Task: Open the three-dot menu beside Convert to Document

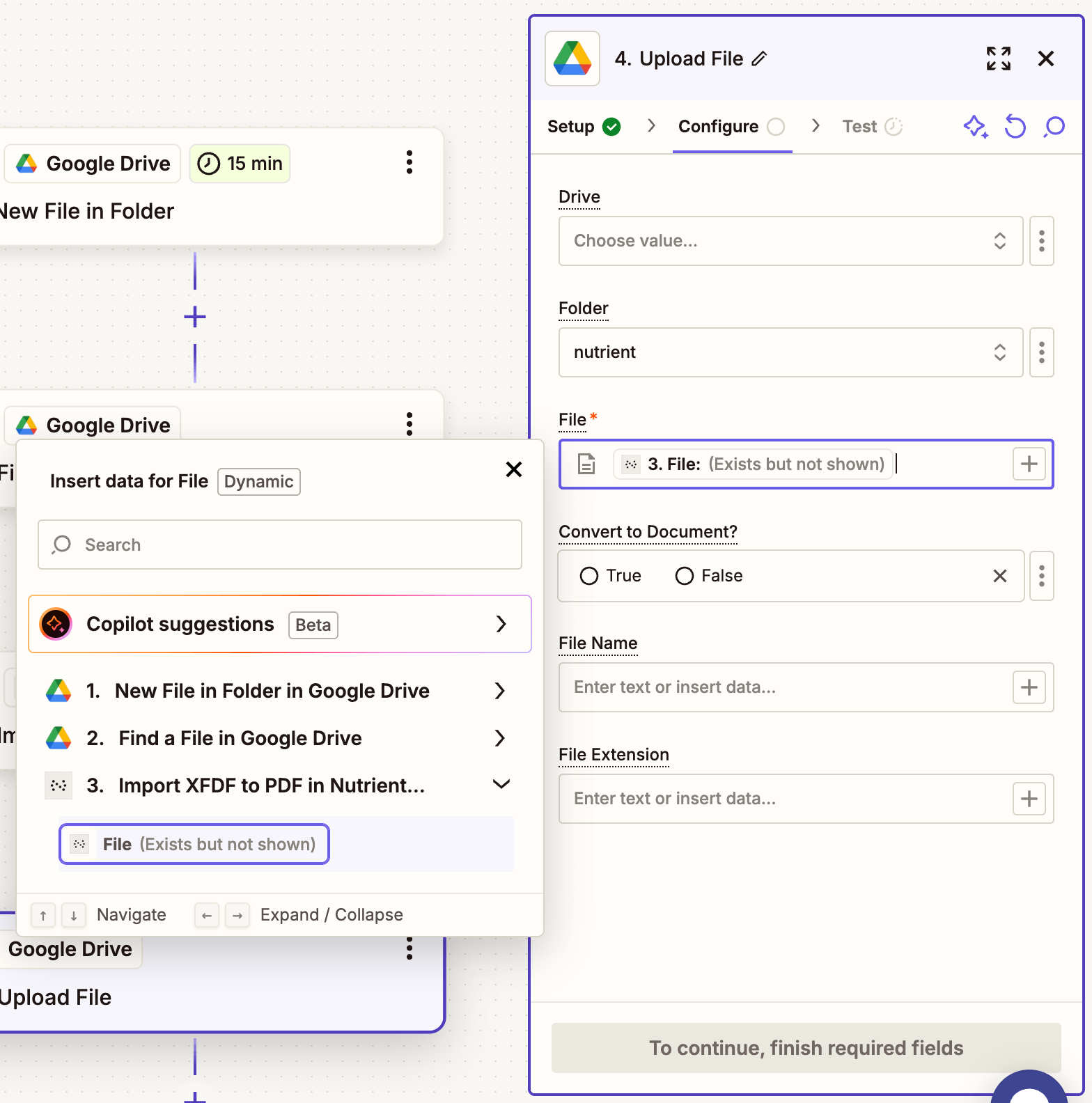Action: coord(1042,576)
